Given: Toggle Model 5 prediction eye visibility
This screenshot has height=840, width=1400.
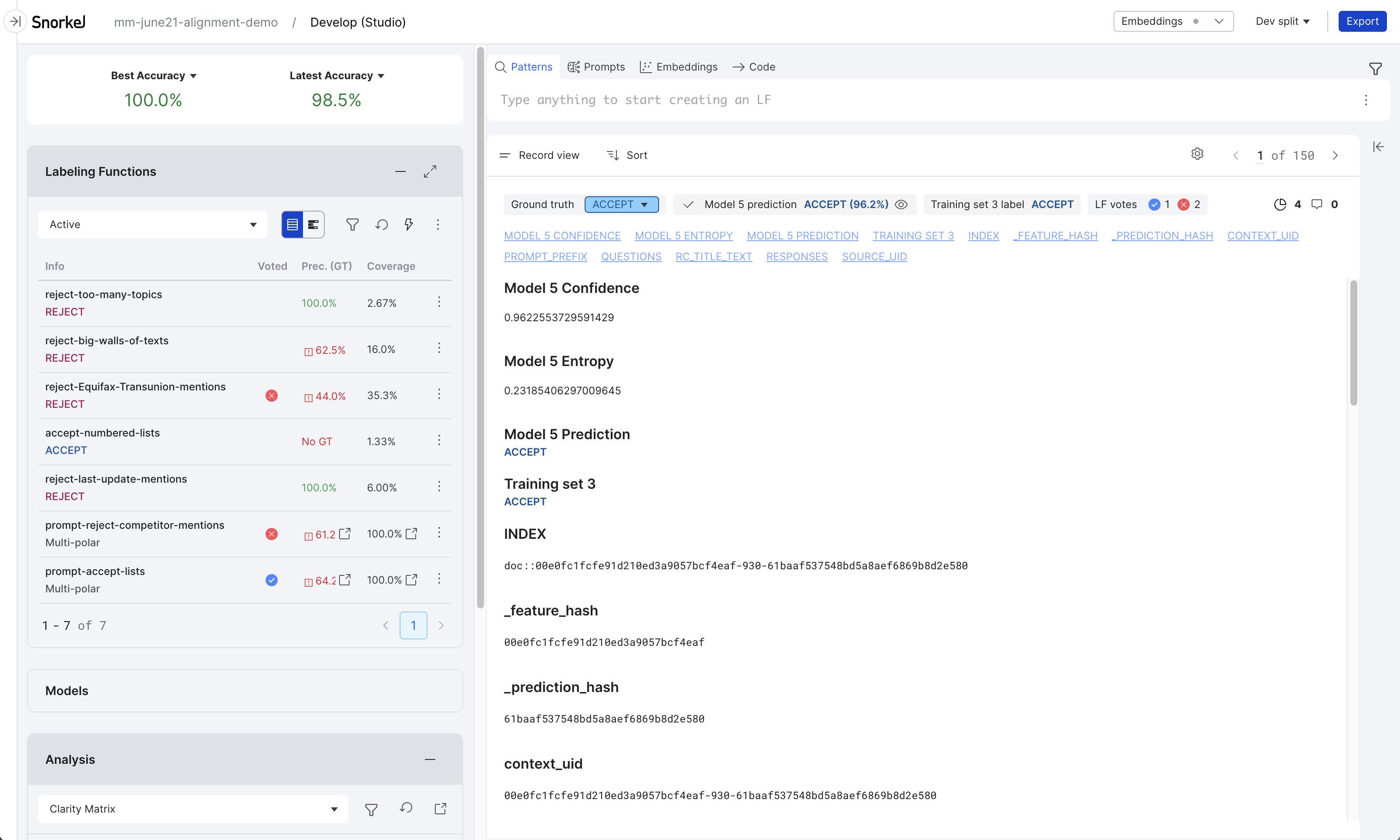Looking at the screenshot, I should click(x=901, y=204).
